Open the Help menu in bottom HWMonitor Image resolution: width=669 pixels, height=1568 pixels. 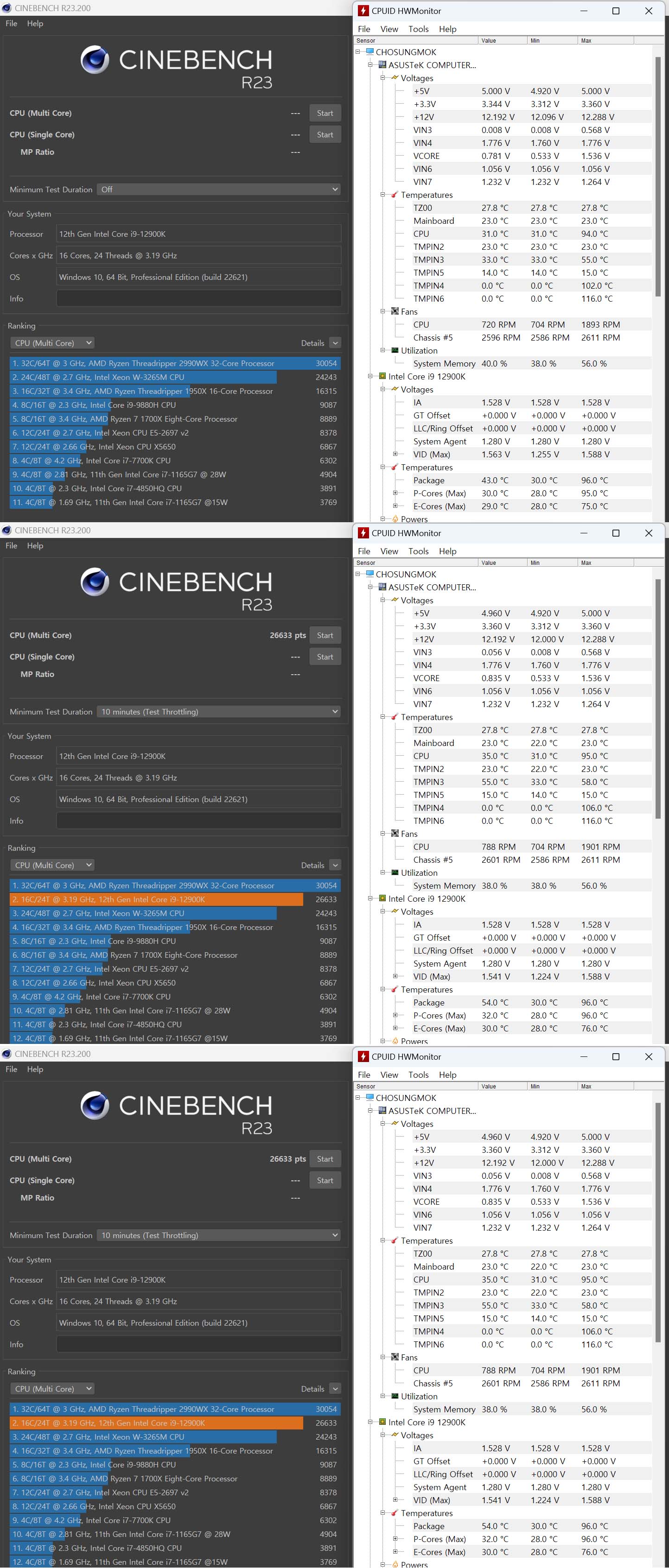(x=447, y=1075)
